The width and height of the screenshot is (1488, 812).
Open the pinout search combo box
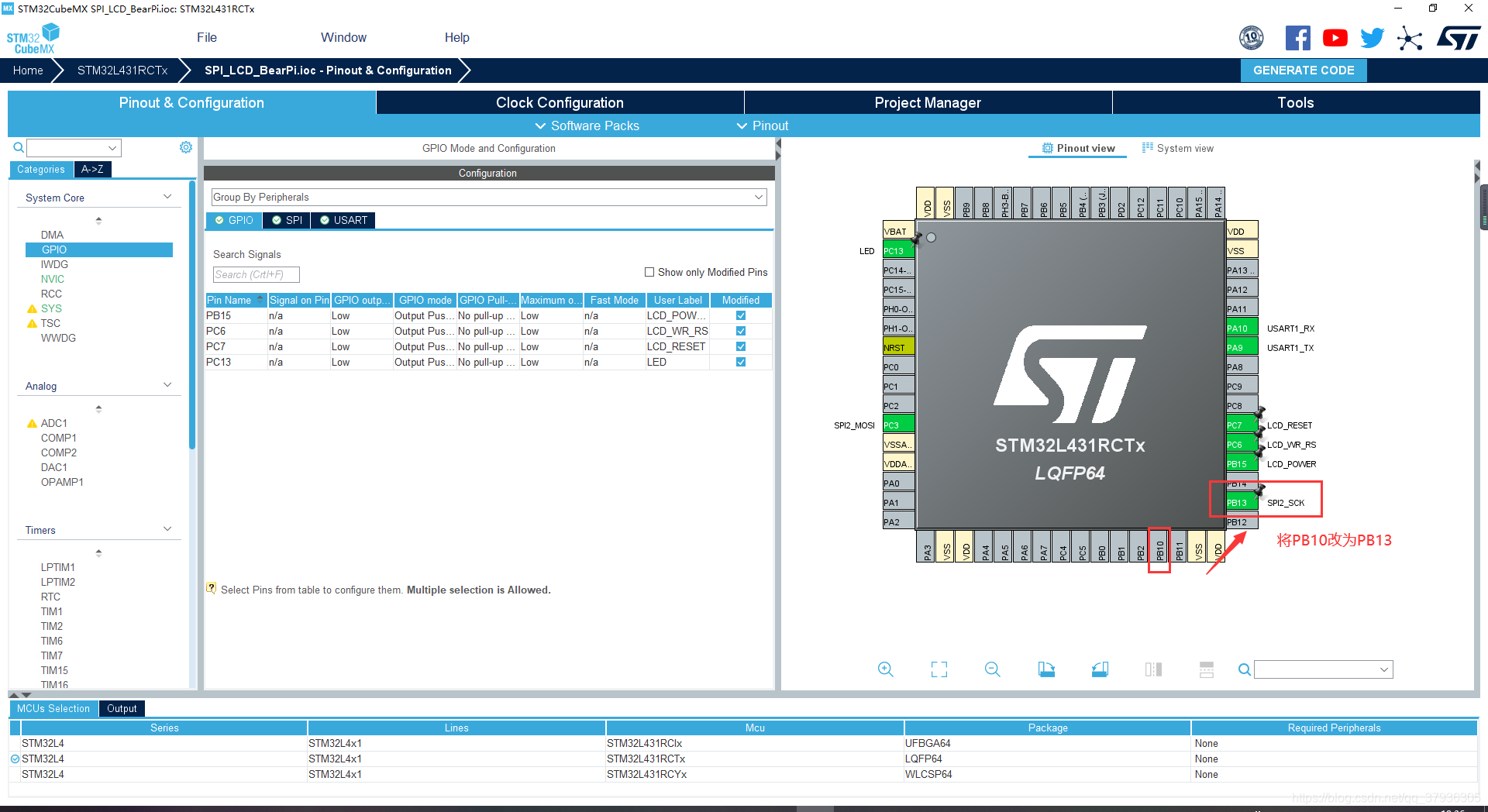click(1324, 669)
